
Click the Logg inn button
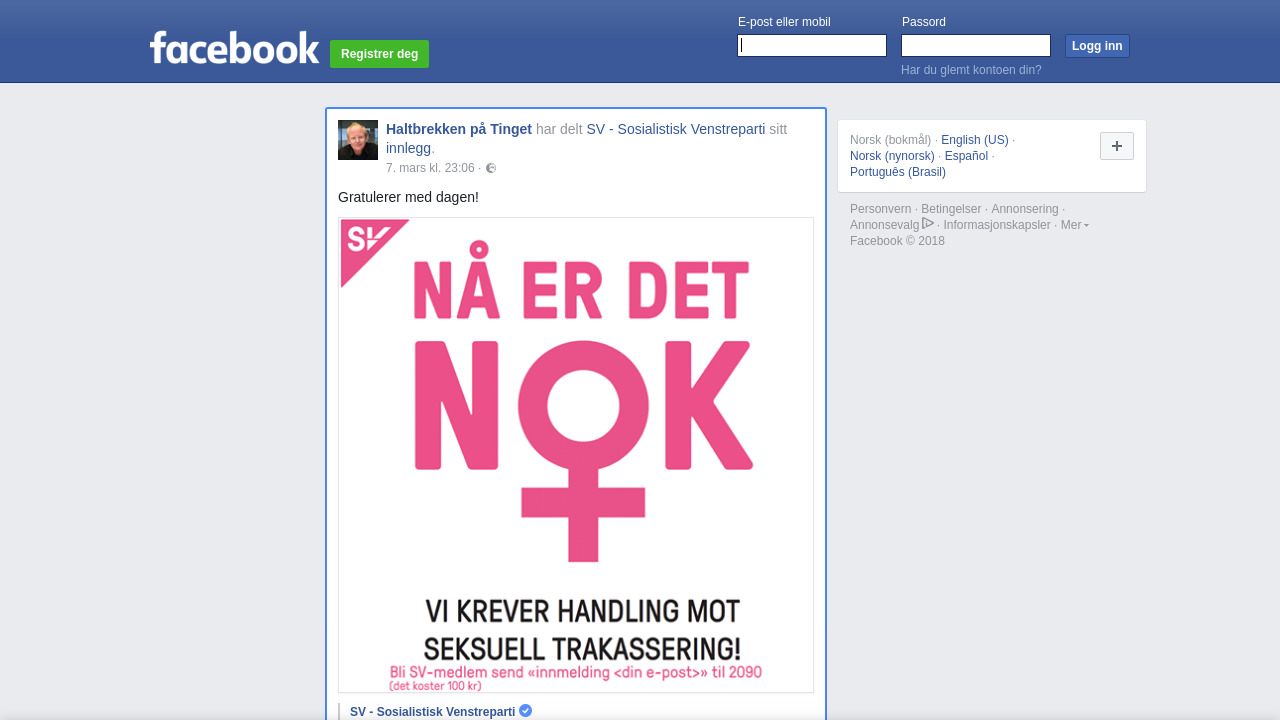[1097, 46]
